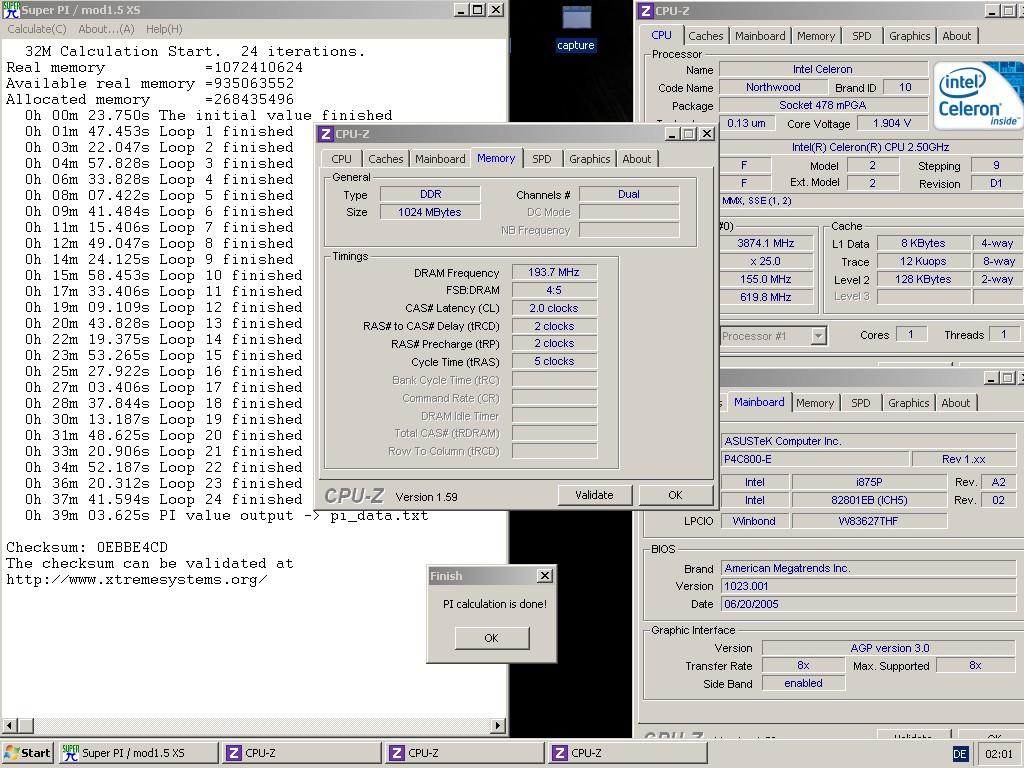Screen dimensions: 1024x768
Task: Click the Code Name value Northwood
Action: click(x=773, y=87)
